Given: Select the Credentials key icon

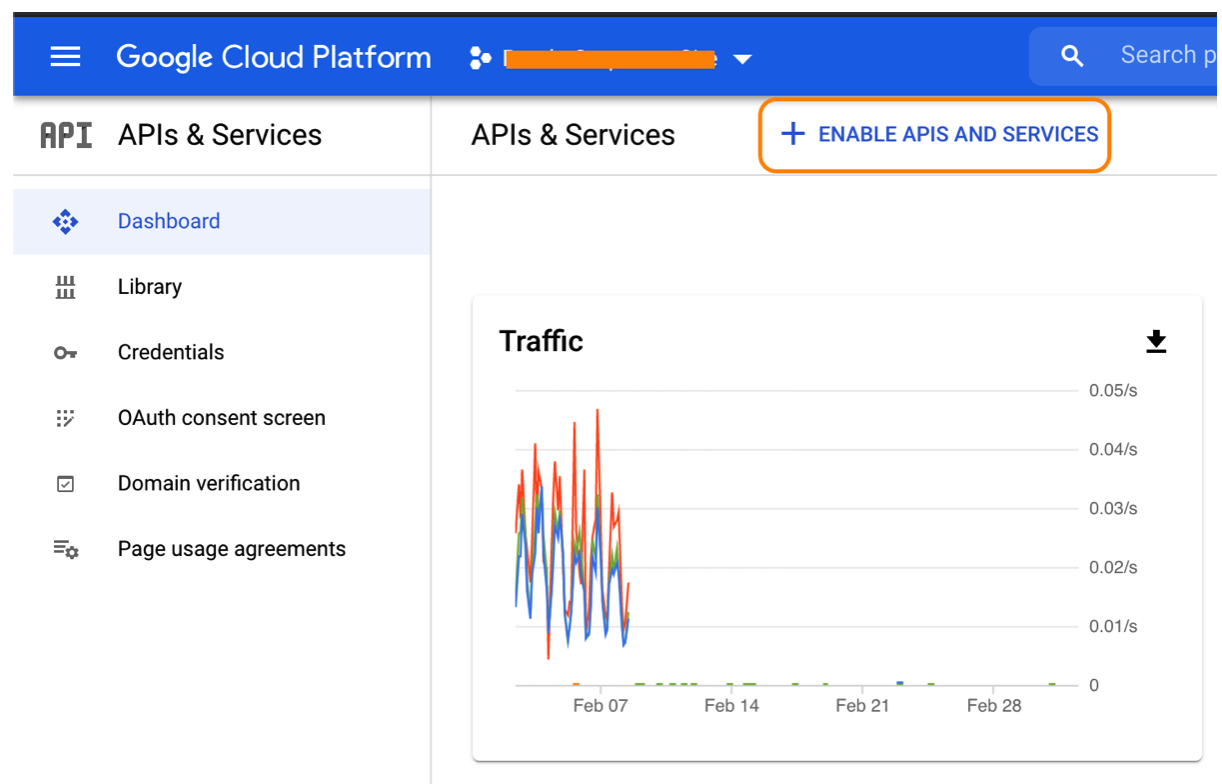Looking at the screenshot, I should point(64,352).
